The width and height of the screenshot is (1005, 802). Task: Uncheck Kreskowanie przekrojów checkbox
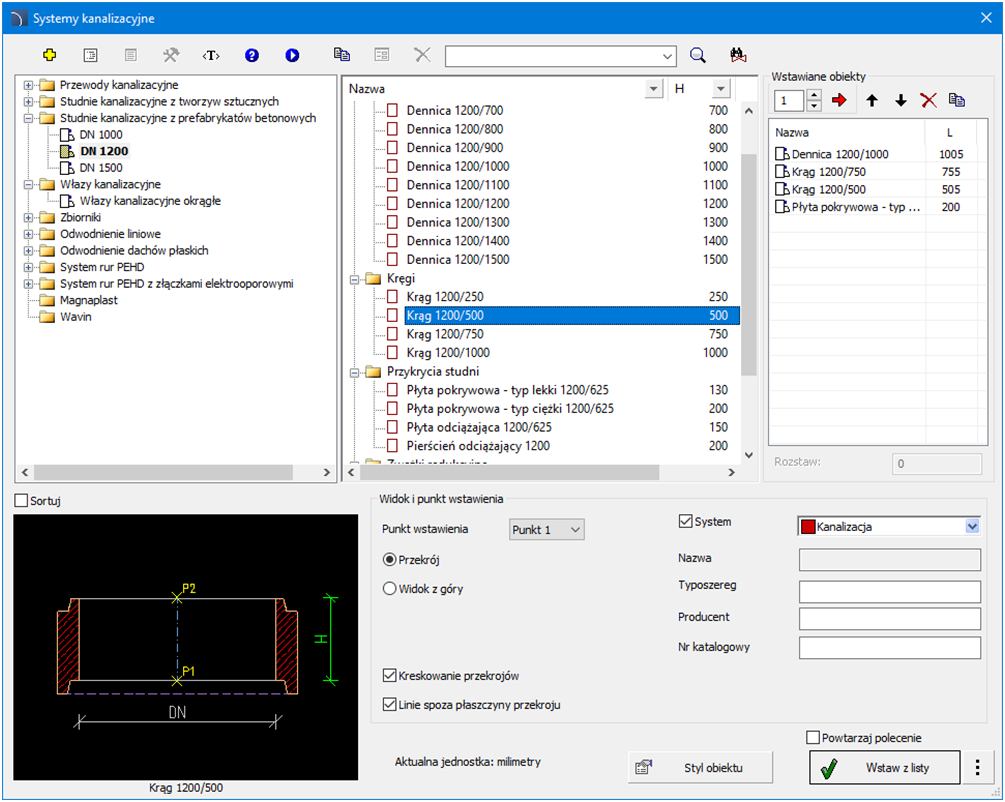[x=391, y=676]
